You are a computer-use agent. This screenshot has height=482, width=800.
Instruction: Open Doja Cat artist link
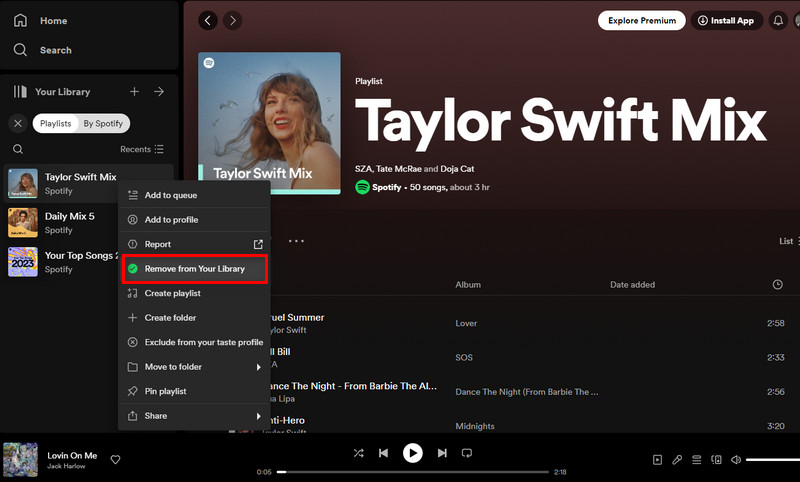(x=457, y=169)
